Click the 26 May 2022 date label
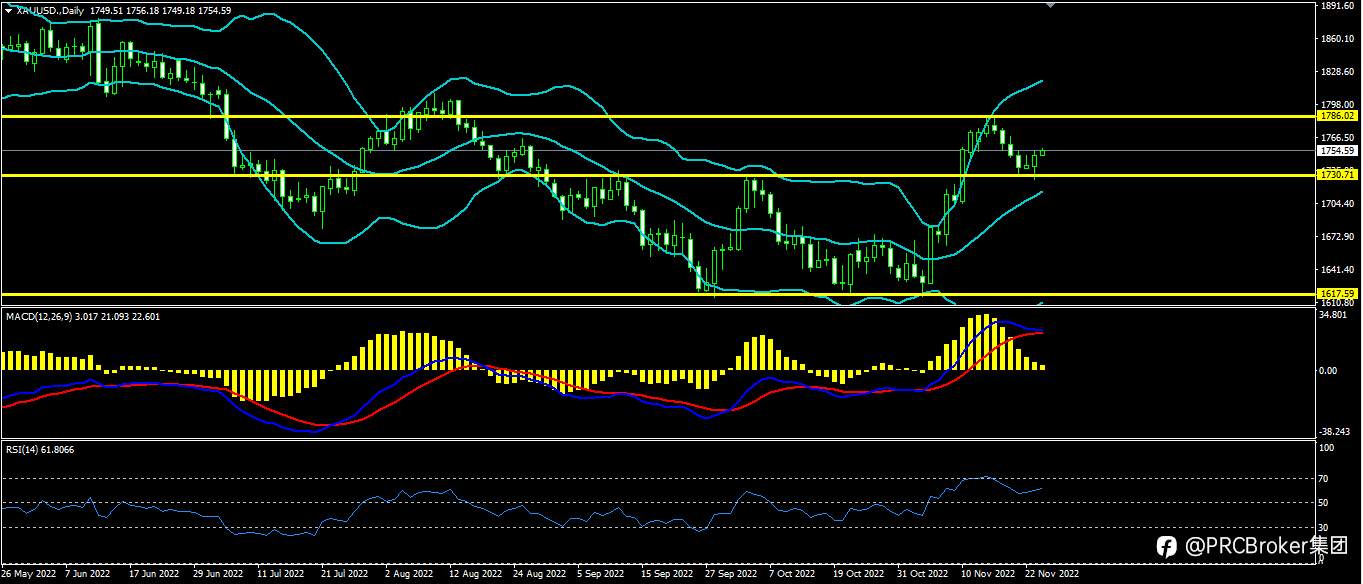 [26, 576]
